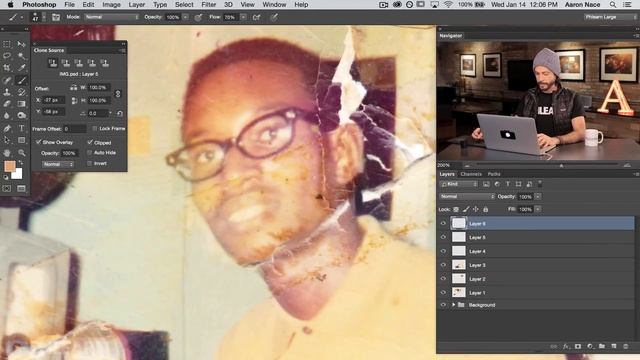Select the Clone Stamp tool

coord(7,92)
